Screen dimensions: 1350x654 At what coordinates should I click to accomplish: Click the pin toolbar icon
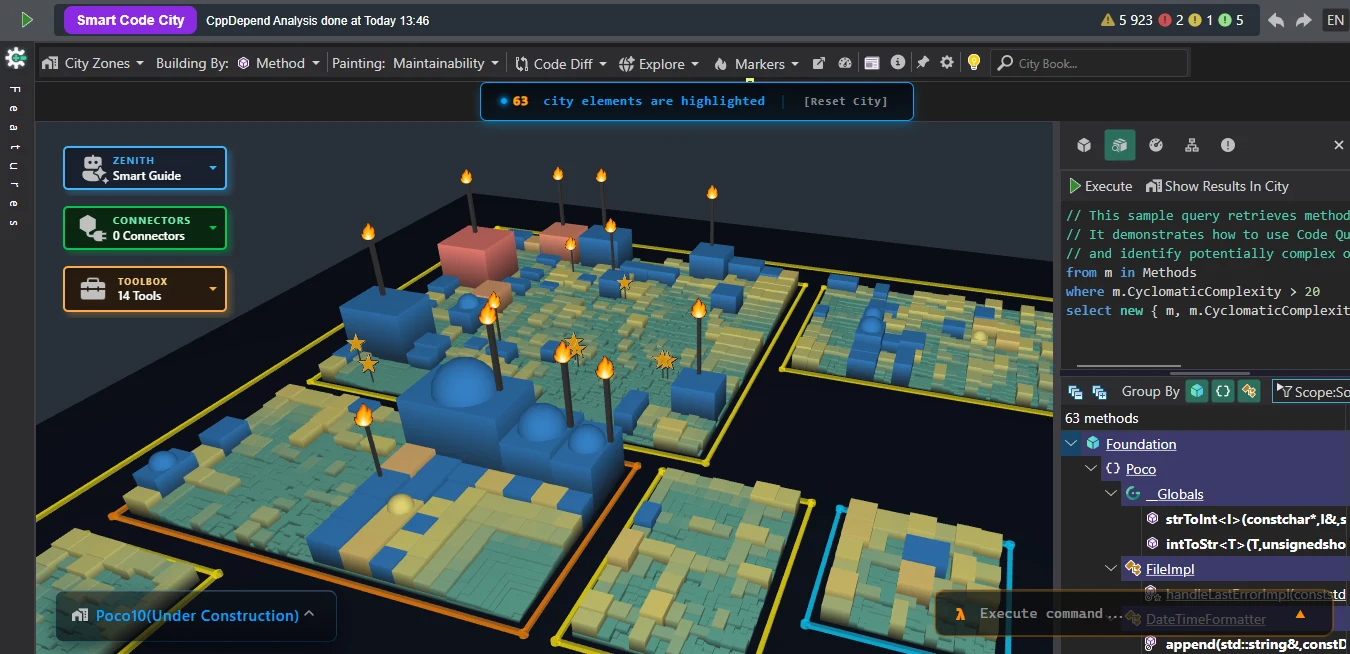point(922,62)
